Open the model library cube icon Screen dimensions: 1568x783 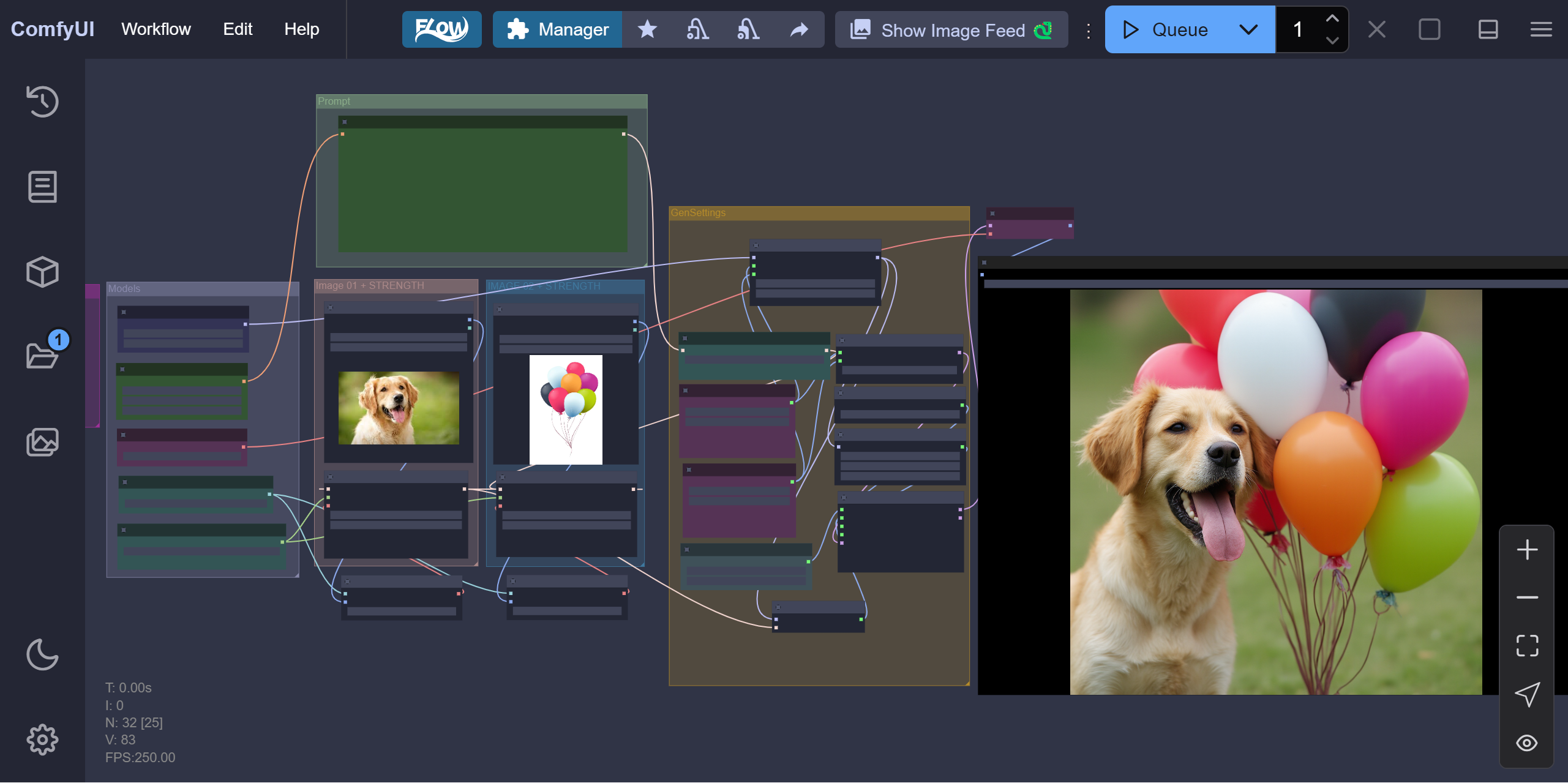click(x=42, y=271)
